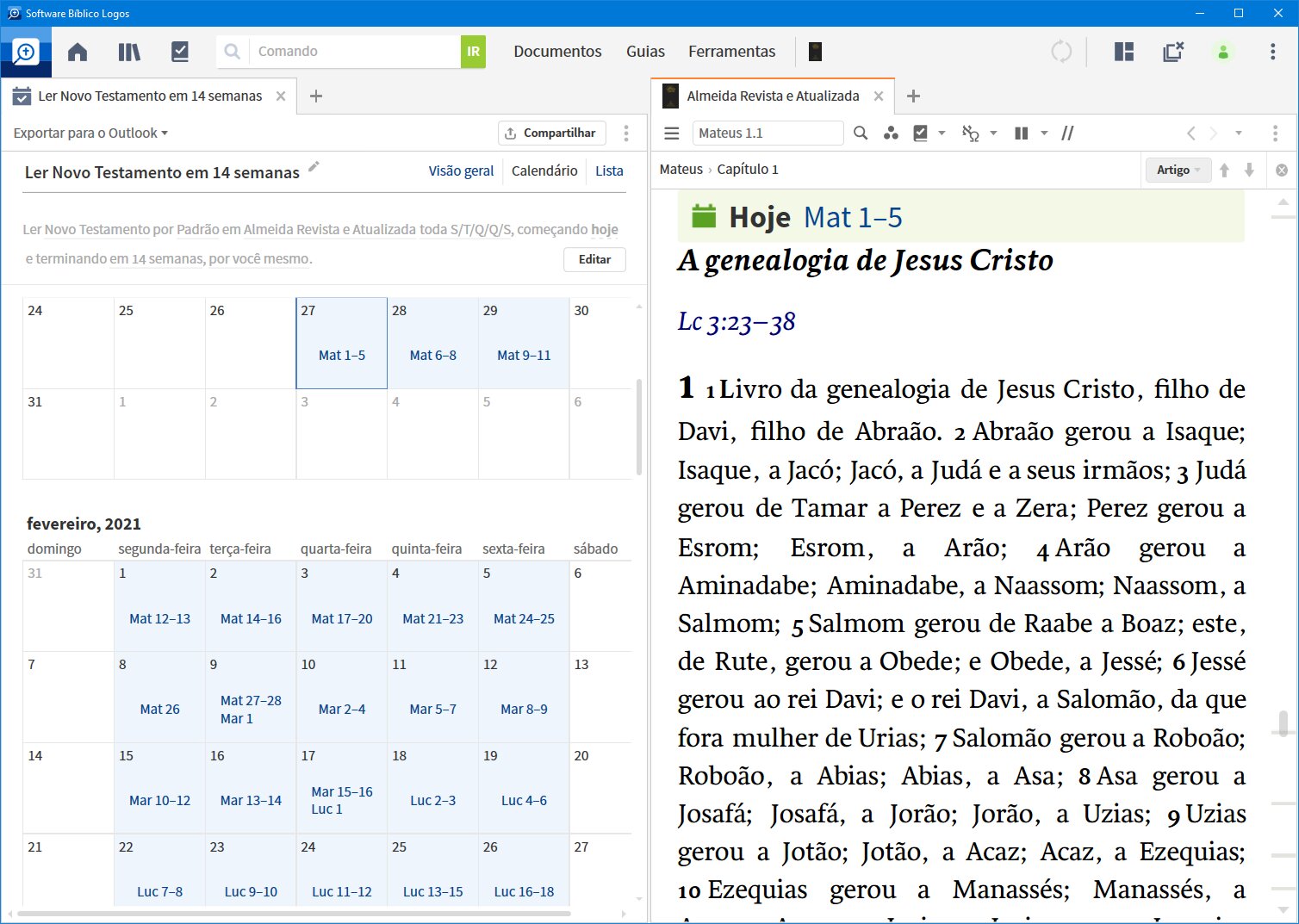Image resolution: width=1299 pixels, height=924 pixels.
Task: Click the sync status circular icon
Action: click(1061, 52)
